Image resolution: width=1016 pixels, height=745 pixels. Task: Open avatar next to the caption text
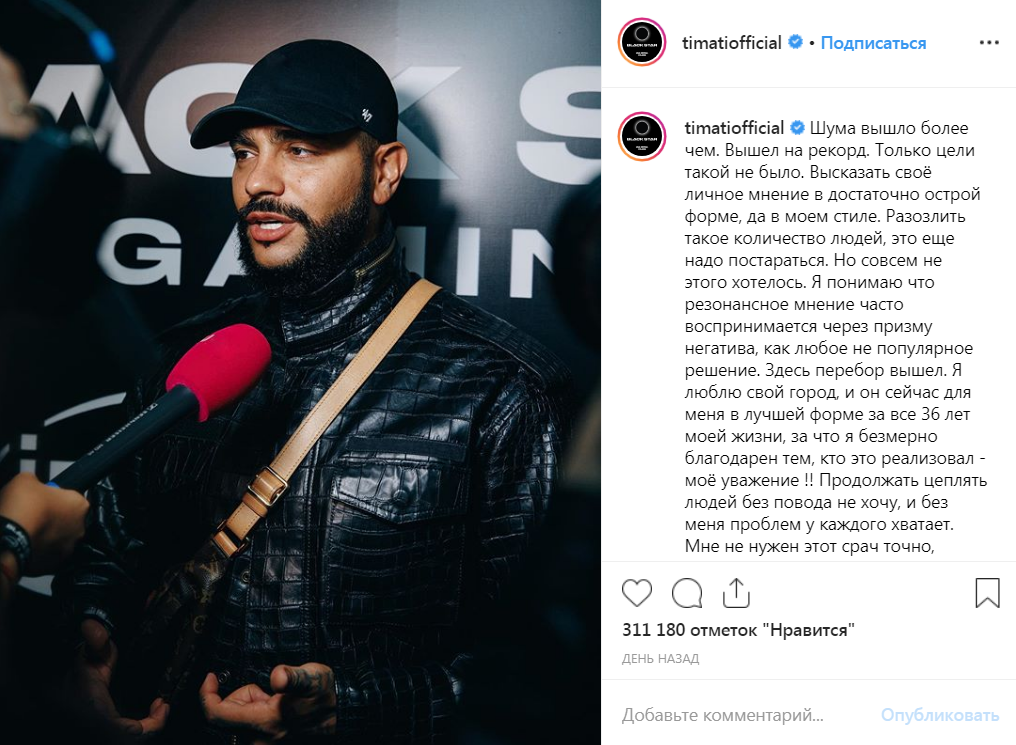(641, 136)
